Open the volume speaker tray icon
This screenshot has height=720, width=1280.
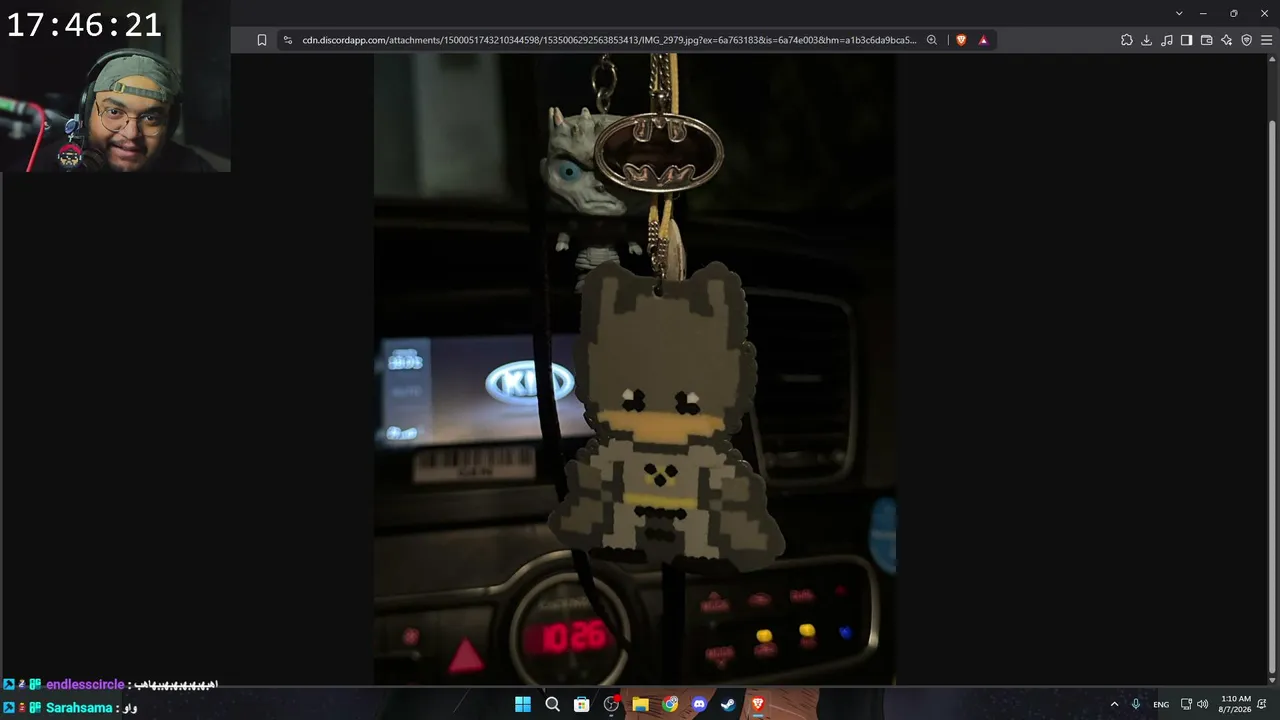[1203, 704]
